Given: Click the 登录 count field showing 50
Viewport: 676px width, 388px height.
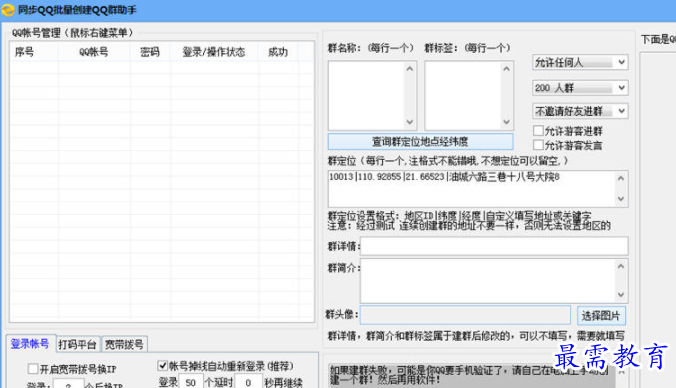Looking at the screenshot, I should pos(191,382).
